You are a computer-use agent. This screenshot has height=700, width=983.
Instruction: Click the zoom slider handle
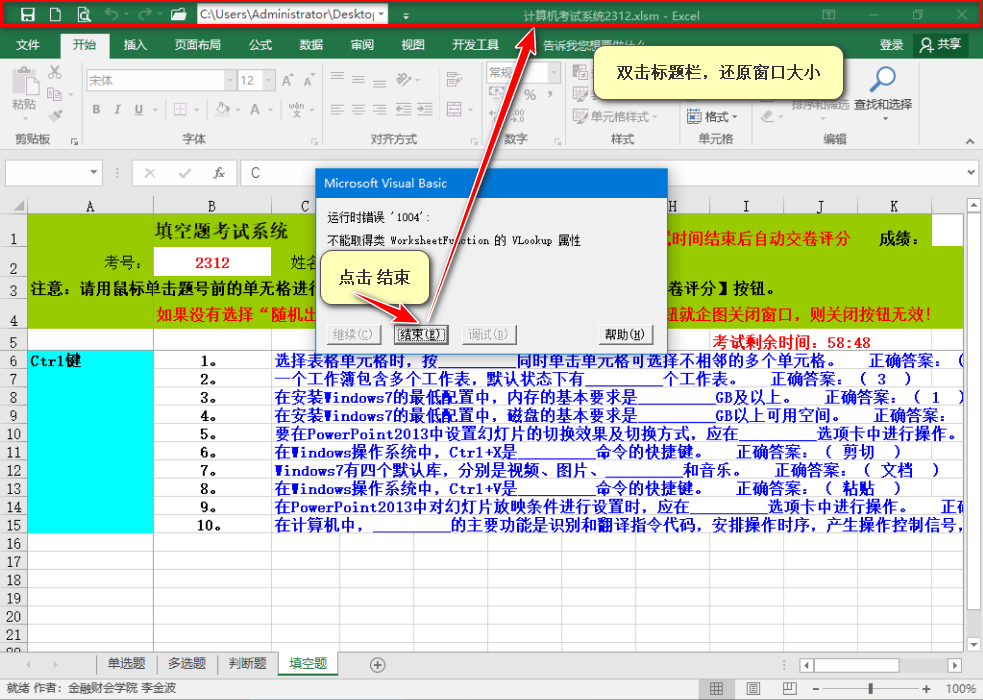(870, 689)
